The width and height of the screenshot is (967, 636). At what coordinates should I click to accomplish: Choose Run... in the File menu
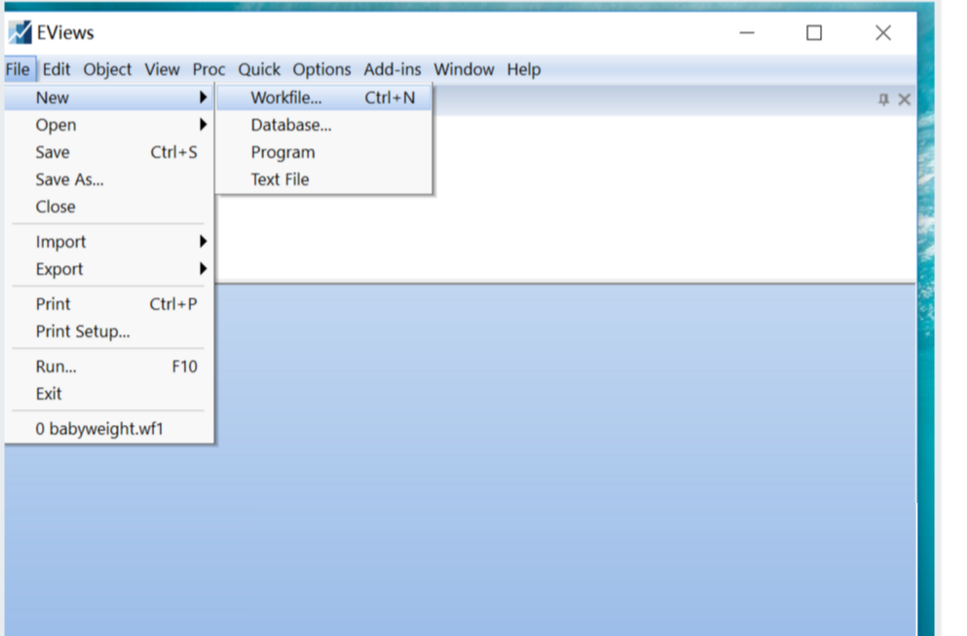coord(109,366)
